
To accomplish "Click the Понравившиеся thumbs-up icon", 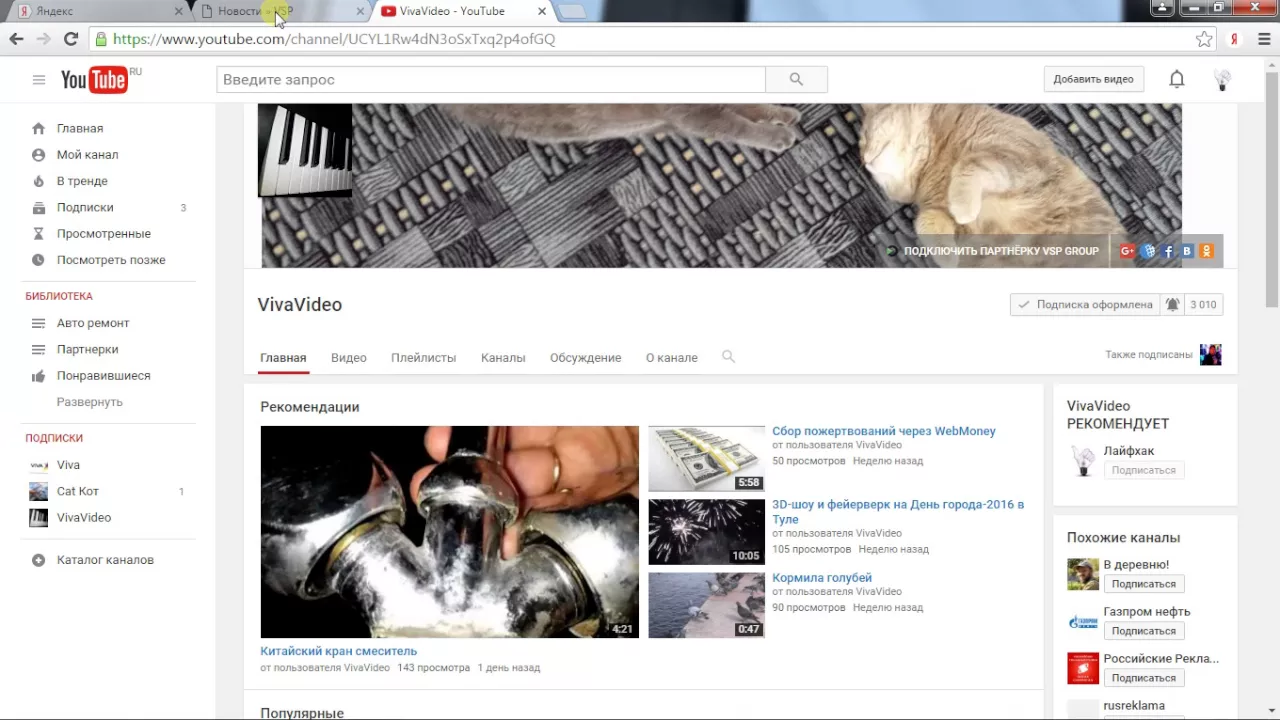I will coord(38,376).
